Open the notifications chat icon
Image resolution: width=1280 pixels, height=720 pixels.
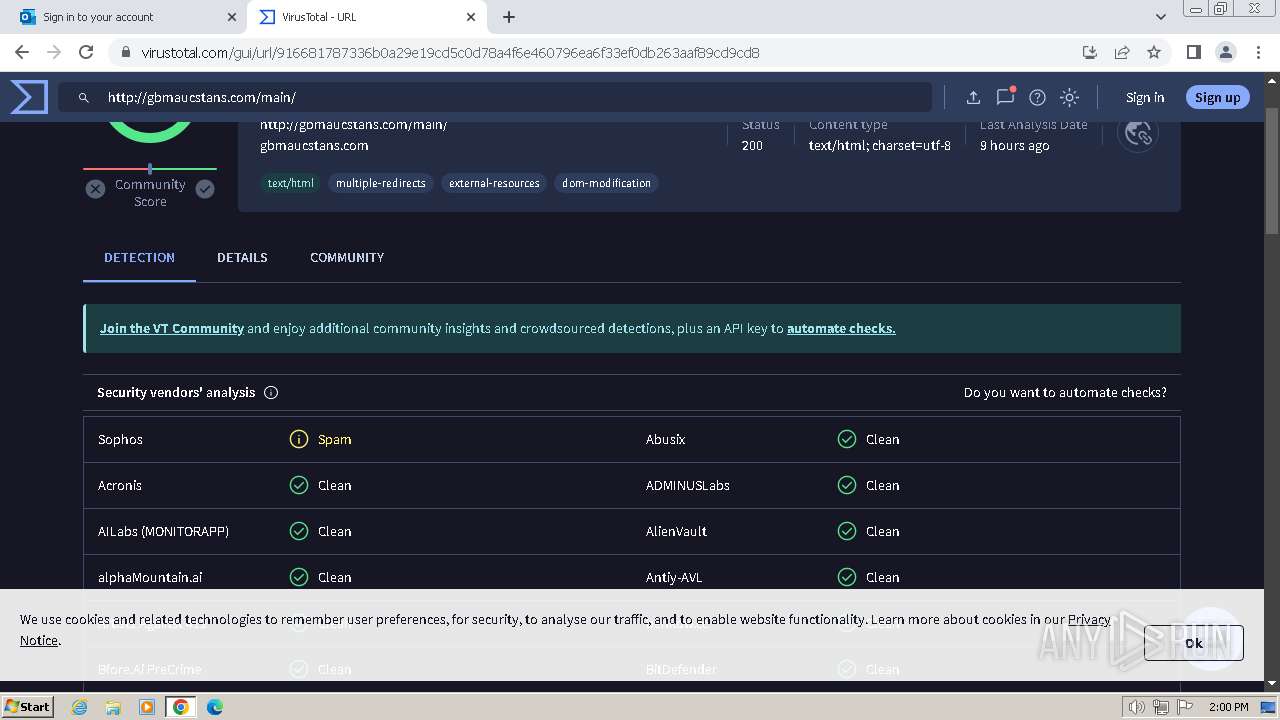pyautogui.click(x=1005, y=97)
